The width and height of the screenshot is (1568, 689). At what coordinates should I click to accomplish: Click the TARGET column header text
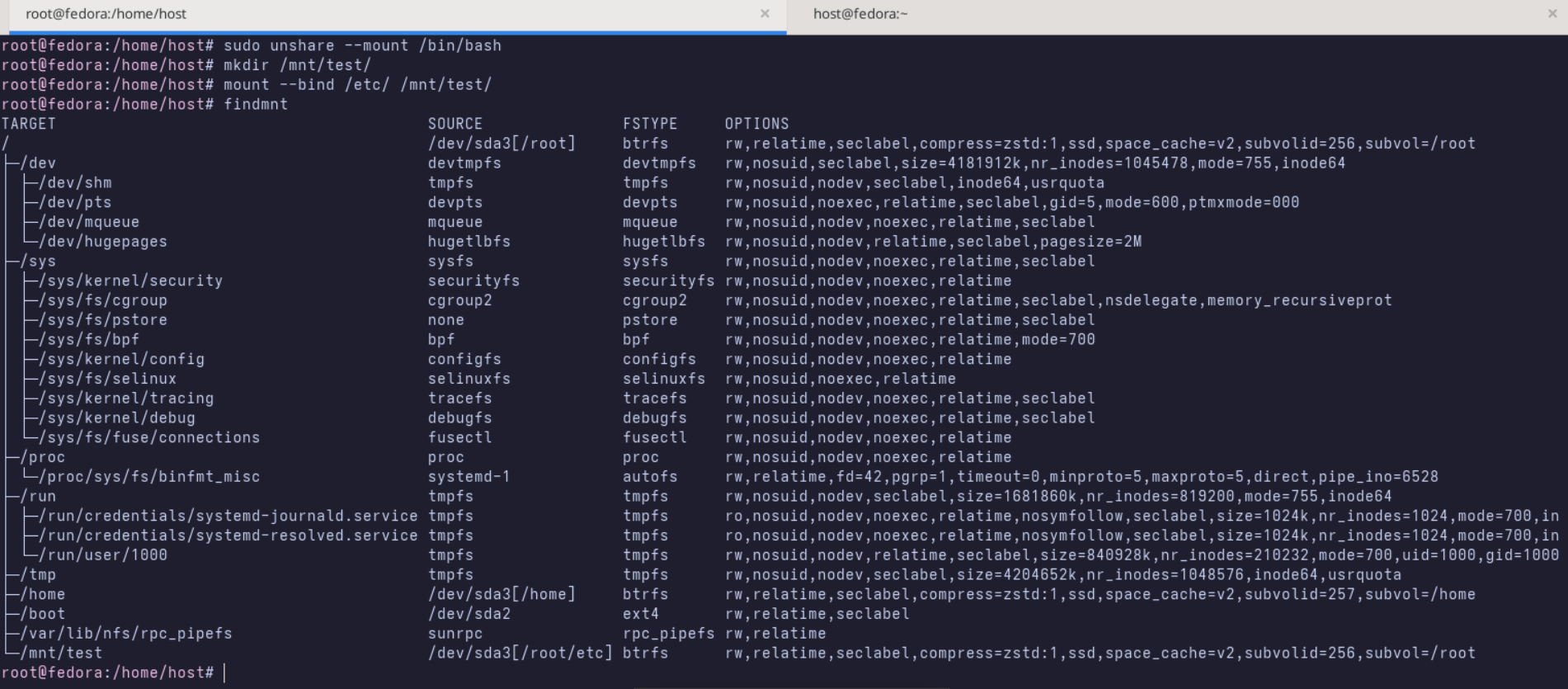[29, 124]
